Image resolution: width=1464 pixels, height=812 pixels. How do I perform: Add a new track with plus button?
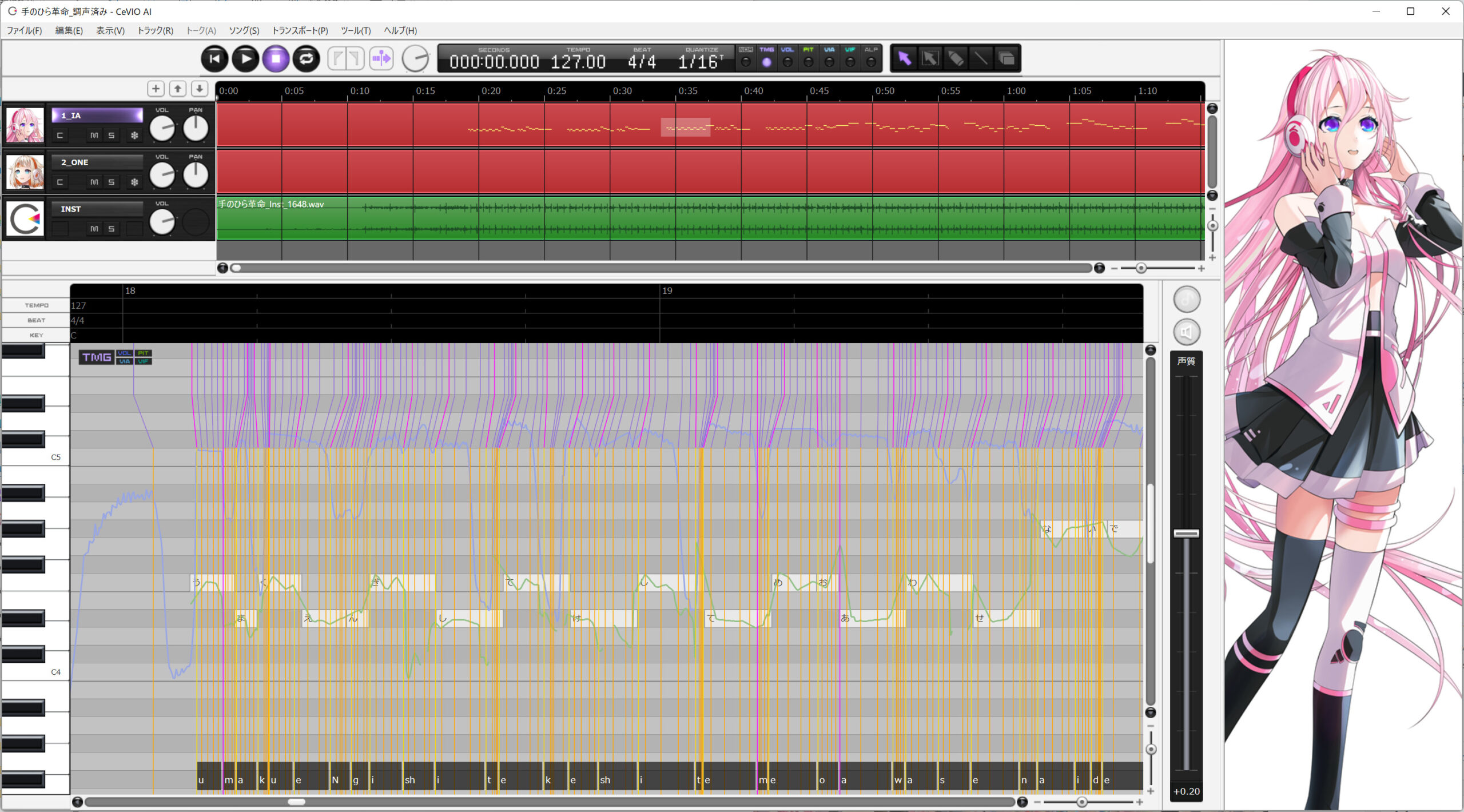tap(156, 89)
